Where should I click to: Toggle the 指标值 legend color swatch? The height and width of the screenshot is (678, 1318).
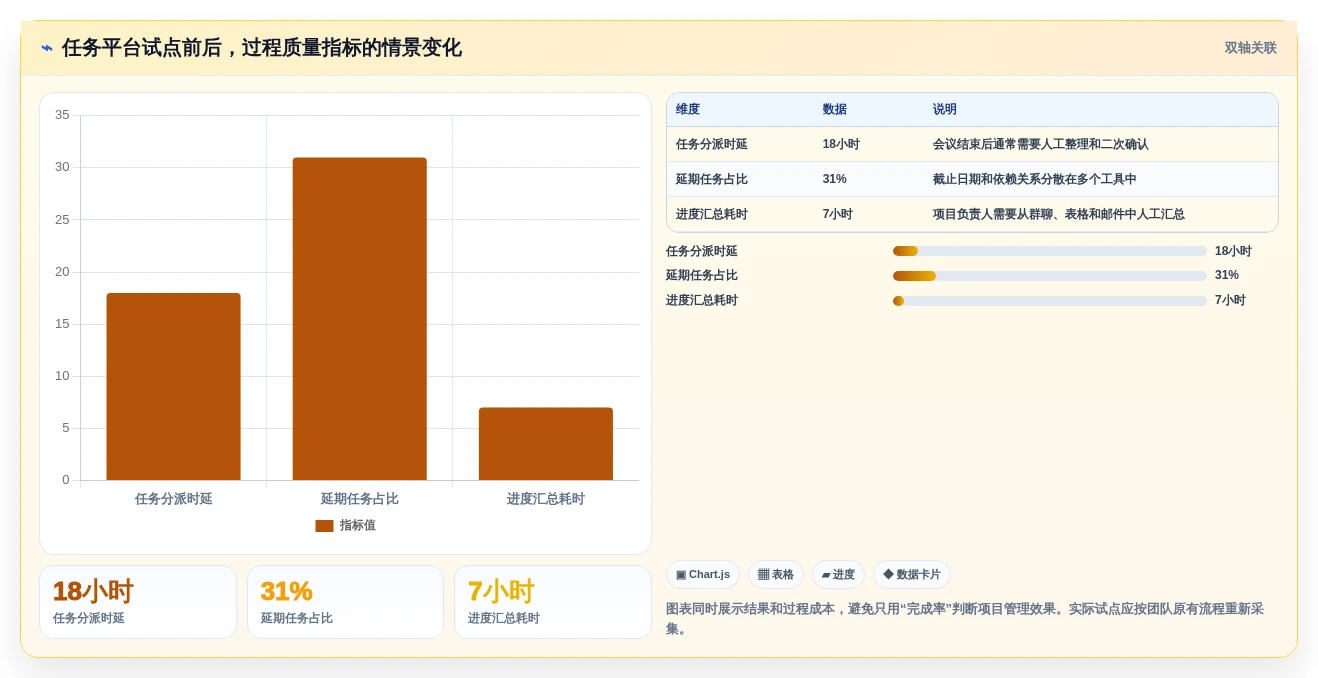(x=324, y=526)
